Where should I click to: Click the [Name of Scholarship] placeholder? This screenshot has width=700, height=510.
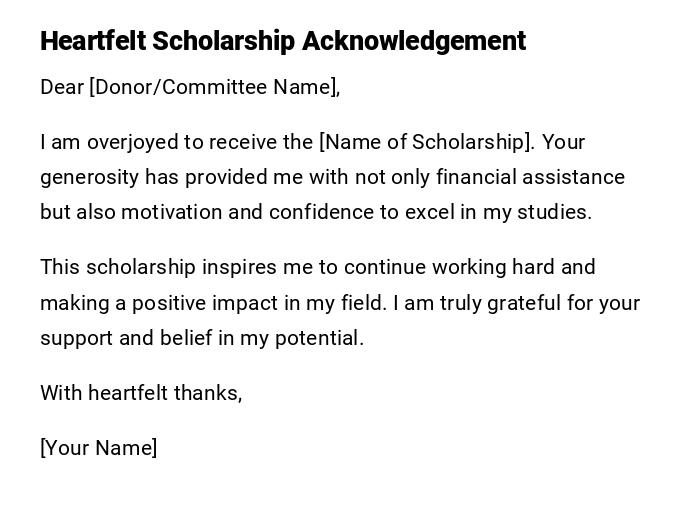point(425,142)
